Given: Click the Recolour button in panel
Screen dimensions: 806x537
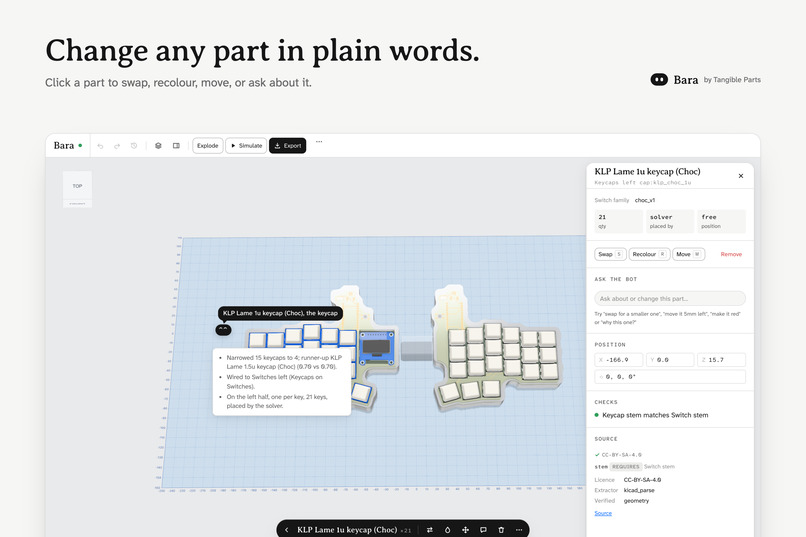Looking at the screenshot, I should 649,254.
